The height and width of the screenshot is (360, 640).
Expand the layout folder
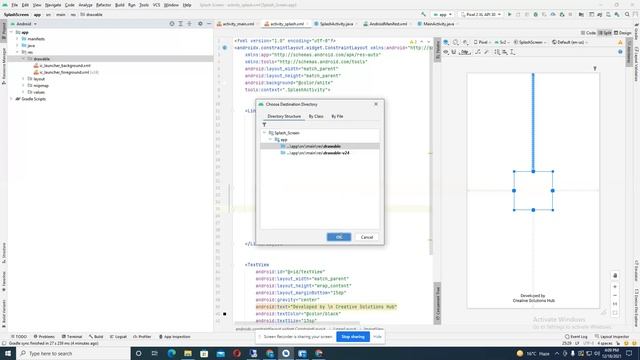24,79
